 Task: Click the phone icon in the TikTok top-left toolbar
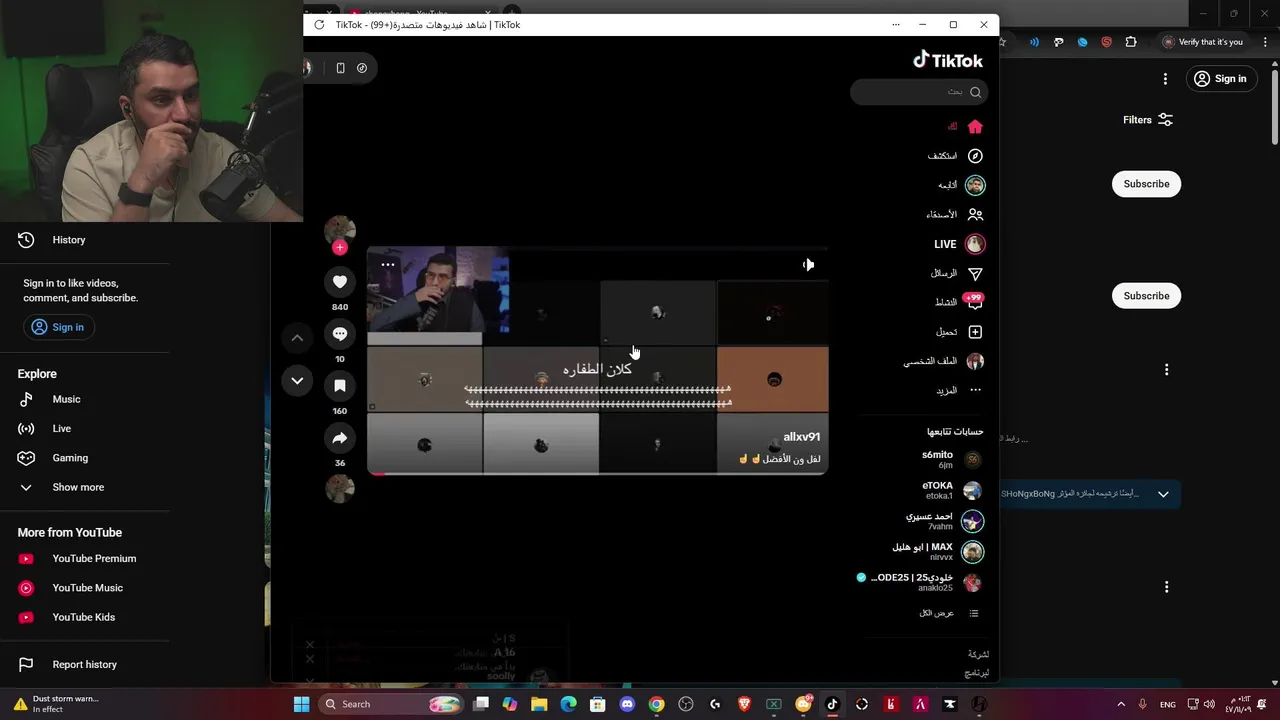coord(340,68)
